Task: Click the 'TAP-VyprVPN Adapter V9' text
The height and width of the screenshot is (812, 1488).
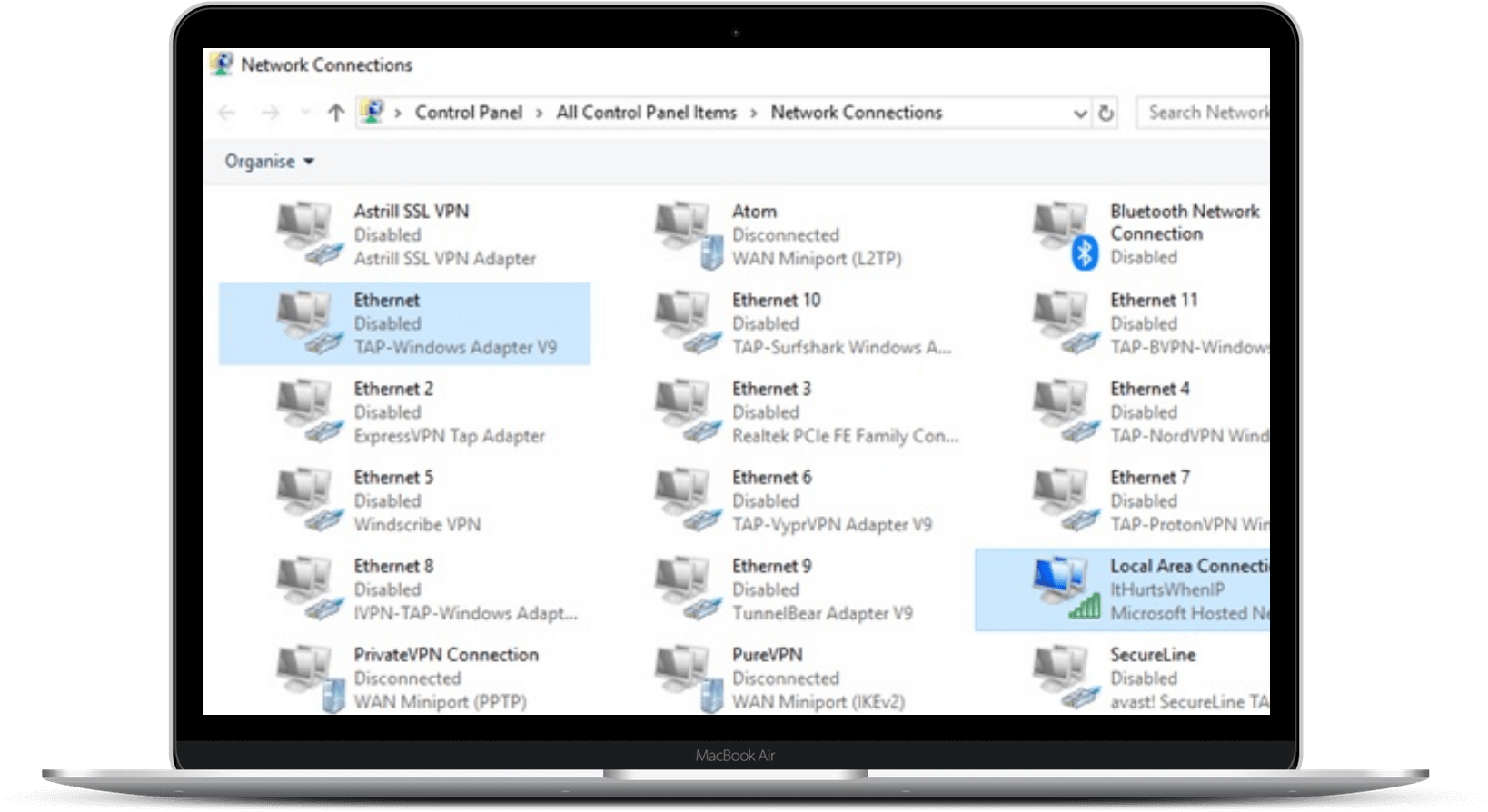Action: (x=832, y=525)
